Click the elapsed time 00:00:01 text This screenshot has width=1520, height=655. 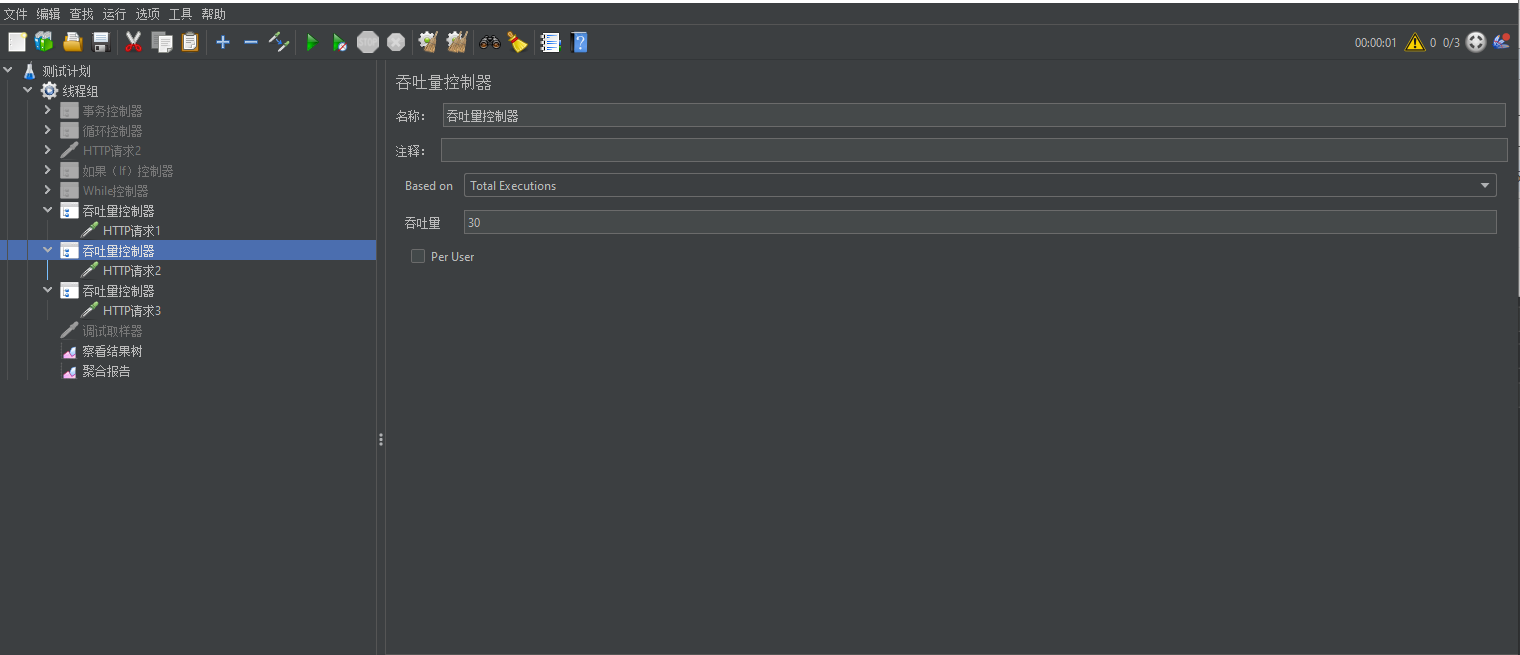pos(1375,43)
